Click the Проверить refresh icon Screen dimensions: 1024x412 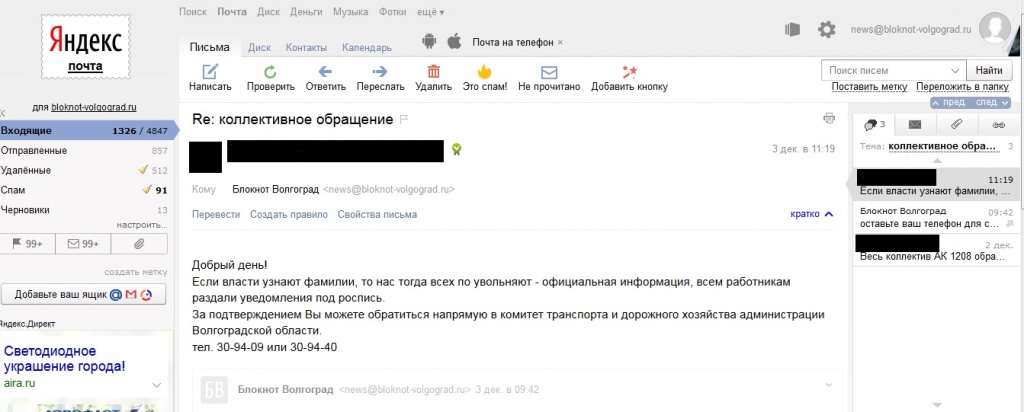pyautogui.click(x=270, y=72)
